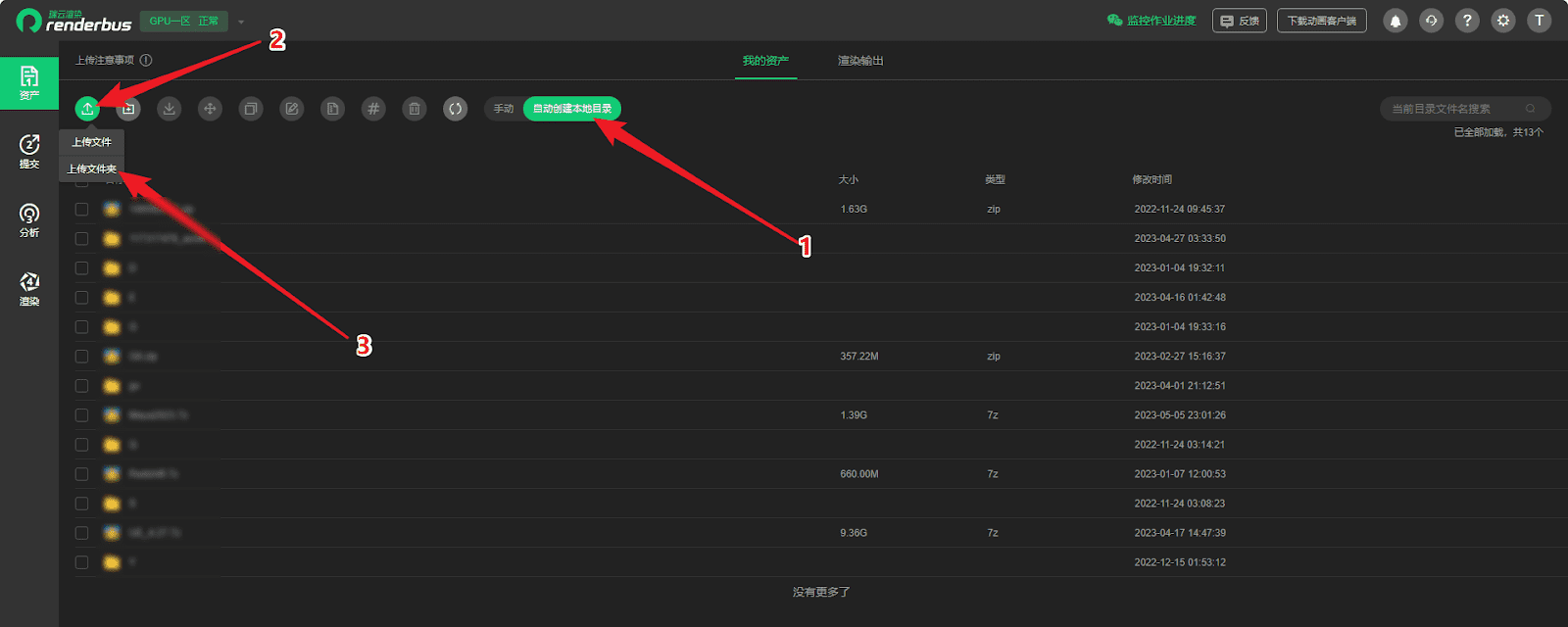The image size is (1568, 627).
Task: Expand the GPU一区 region dropdown arrow
Action: pyautogui.click(x=241, y=22)
